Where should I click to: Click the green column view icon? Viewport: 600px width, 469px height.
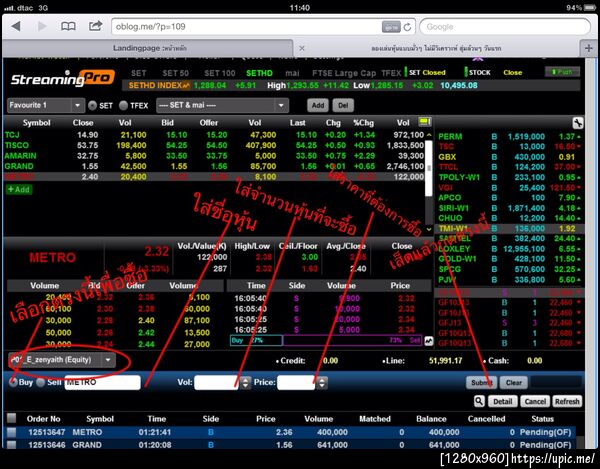pos(424,122)
